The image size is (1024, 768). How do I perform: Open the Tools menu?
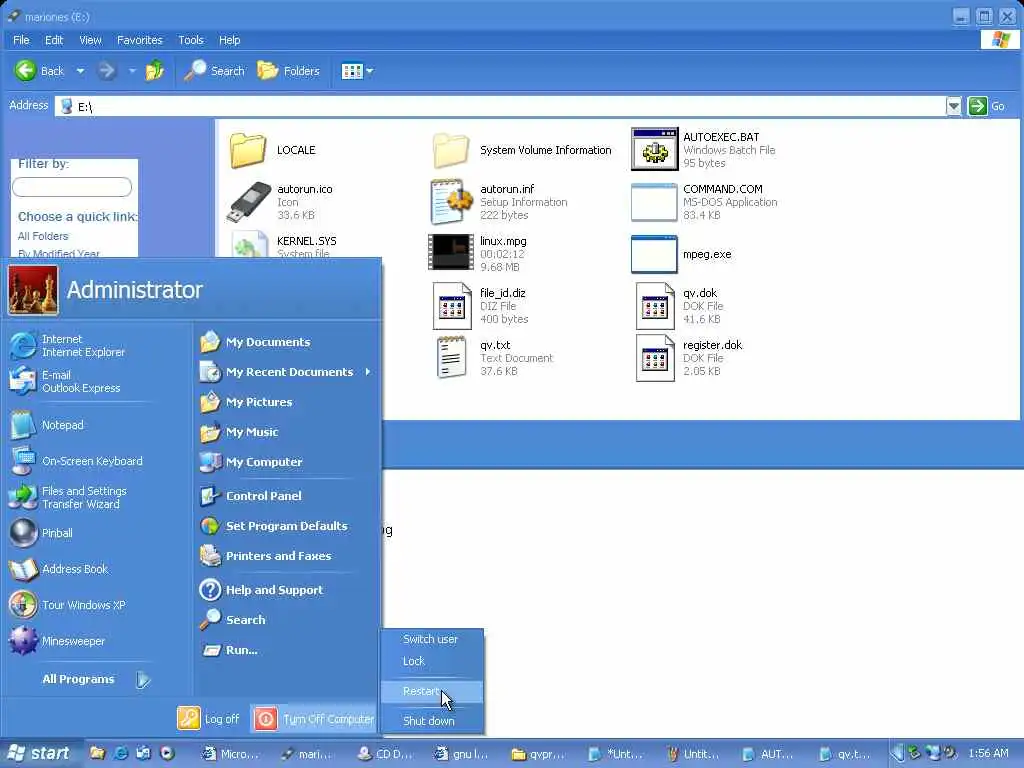click(191, 40)
